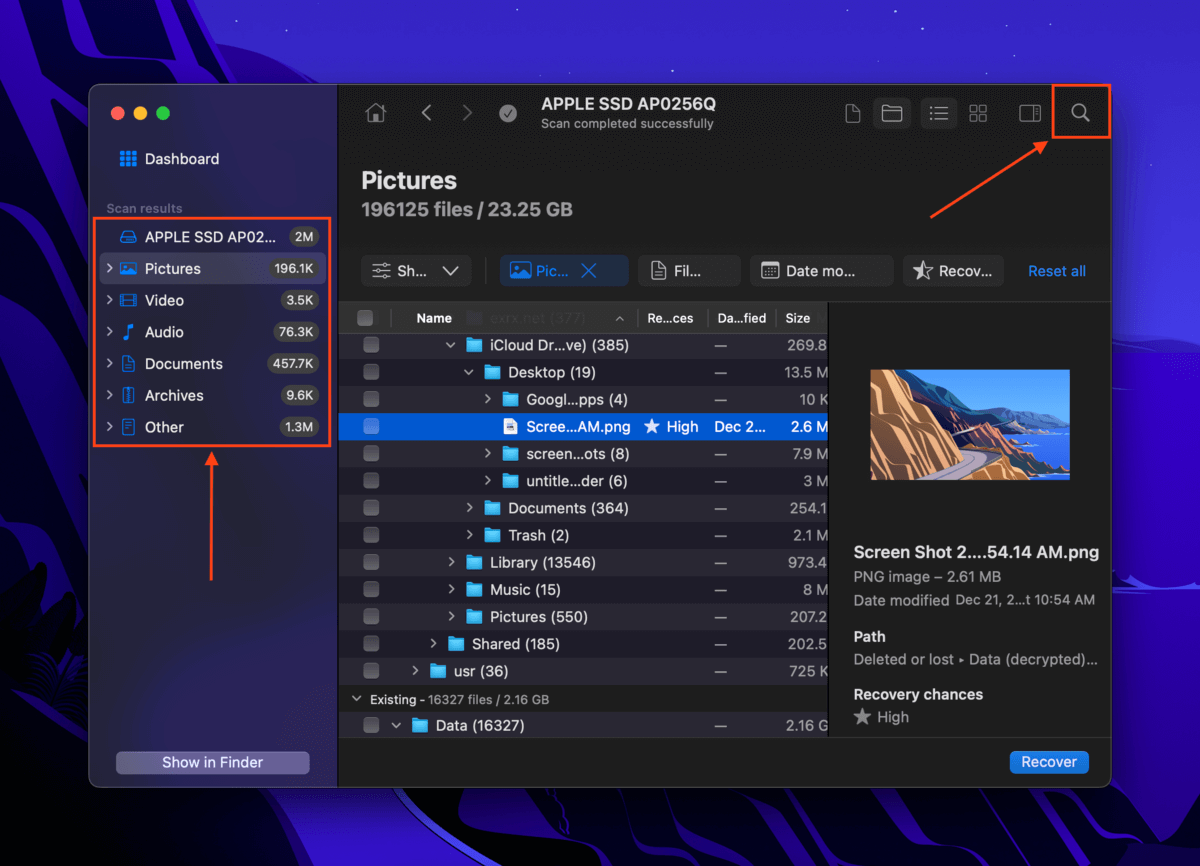Toggle the preview sidebar panel icon
The width and height of the screenshot is (1200, 866).
coord(1030,114)
